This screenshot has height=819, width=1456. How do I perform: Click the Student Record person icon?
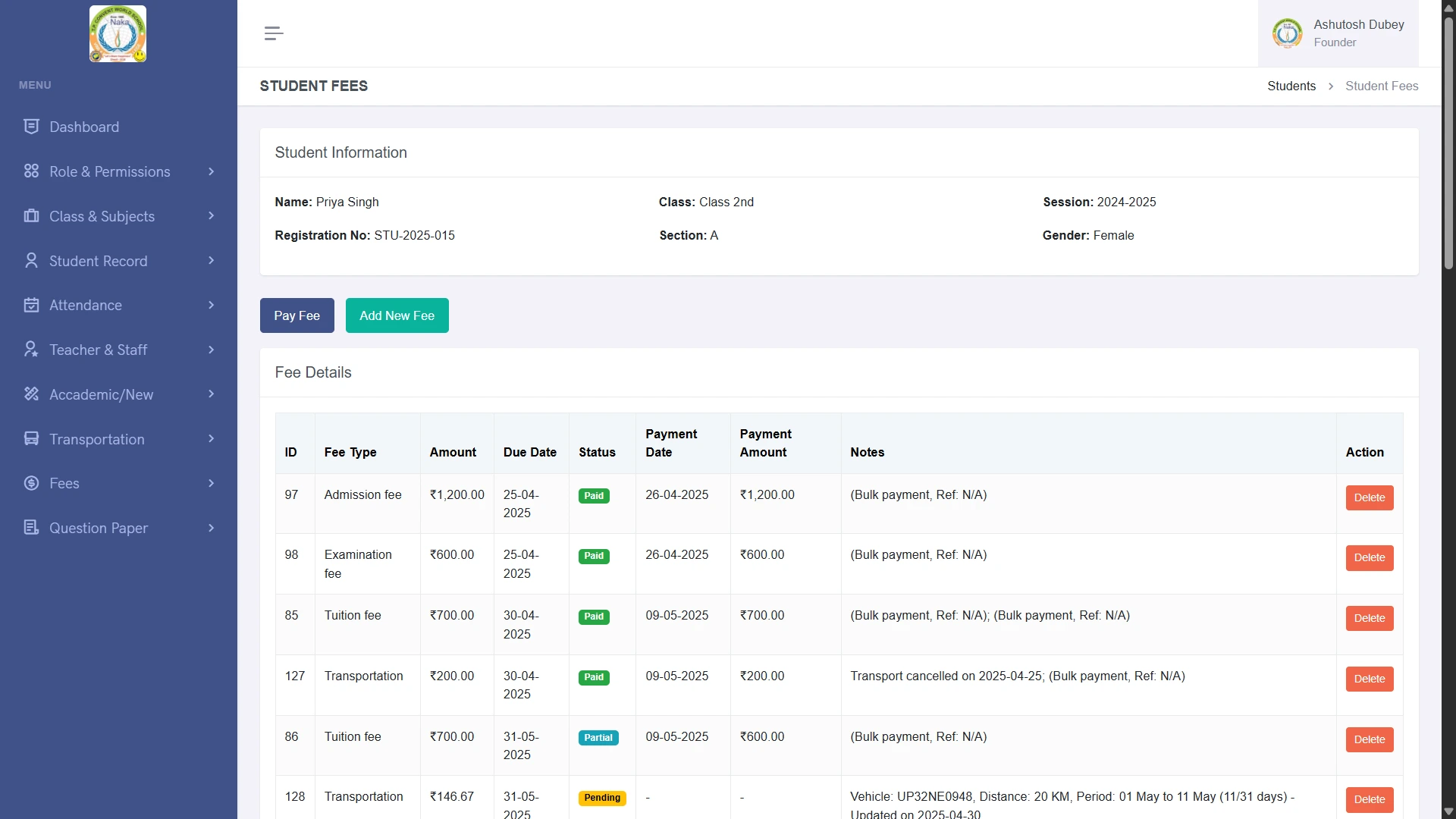tap(31, 261)
